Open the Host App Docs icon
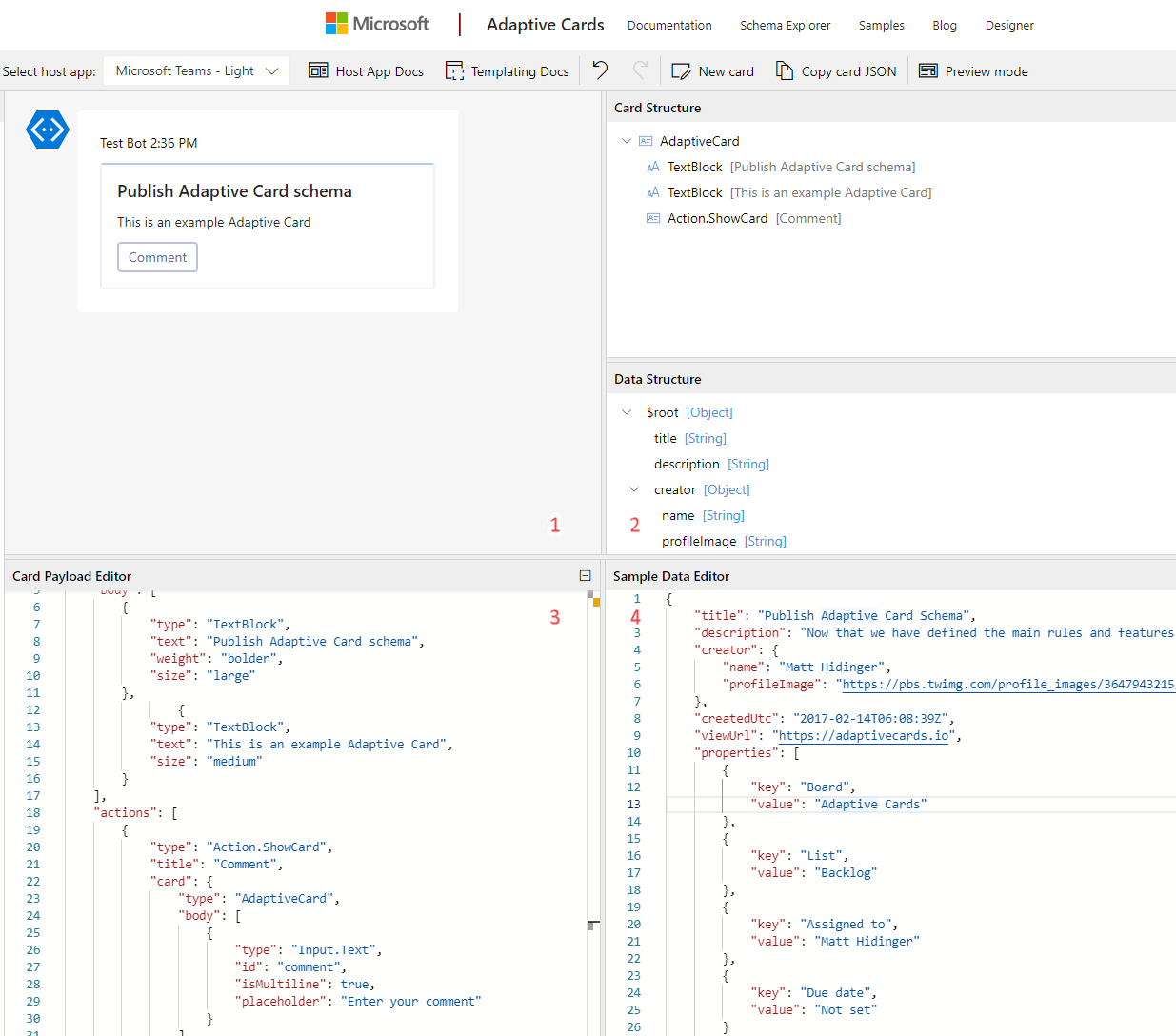 pos(319,71)
